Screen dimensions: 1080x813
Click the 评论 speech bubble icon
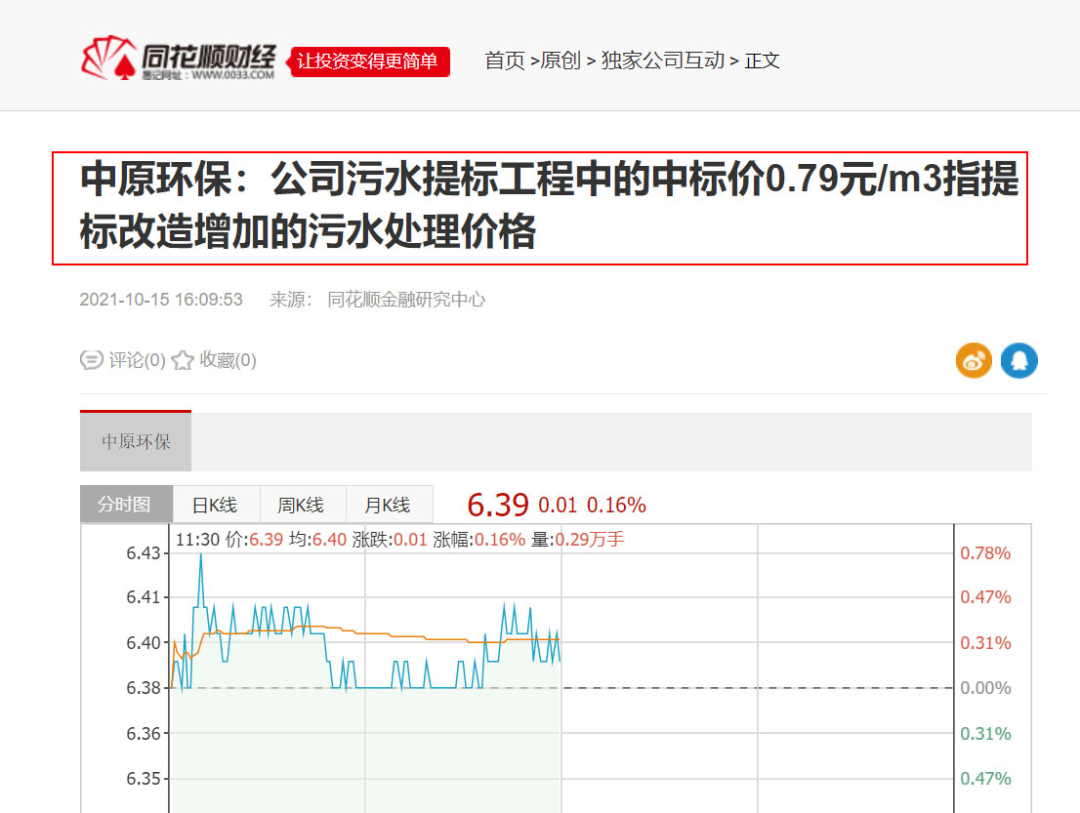click(x=91, y=360)
